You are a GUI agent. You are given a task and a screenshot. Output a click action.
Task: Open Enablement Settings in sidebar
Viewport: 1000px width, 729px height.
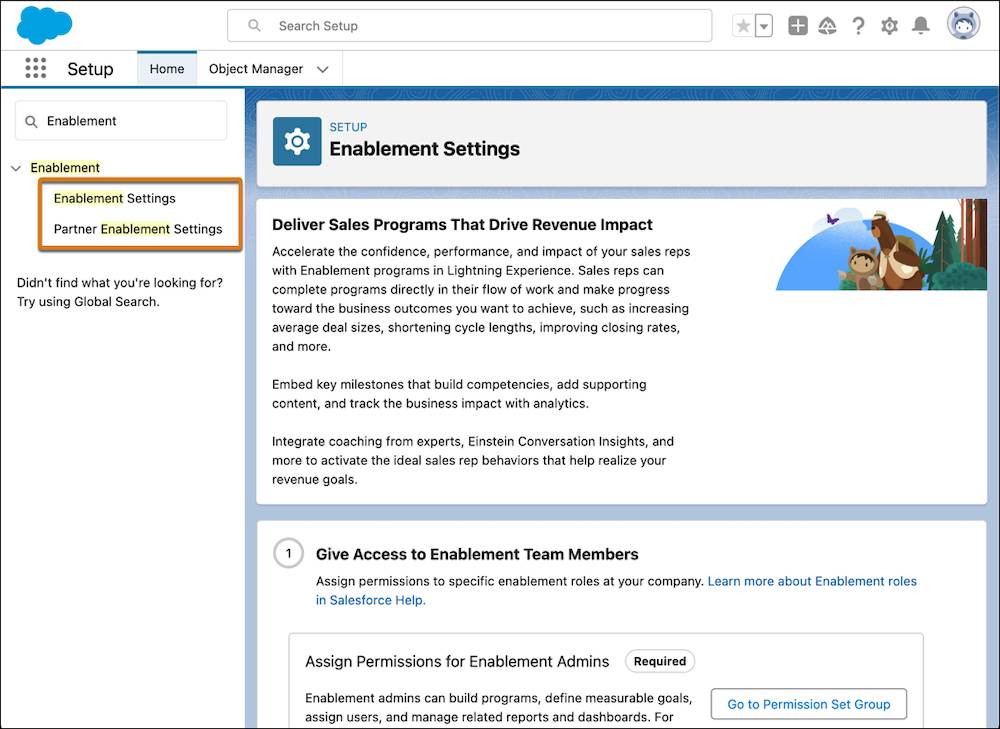pos(115,198)
